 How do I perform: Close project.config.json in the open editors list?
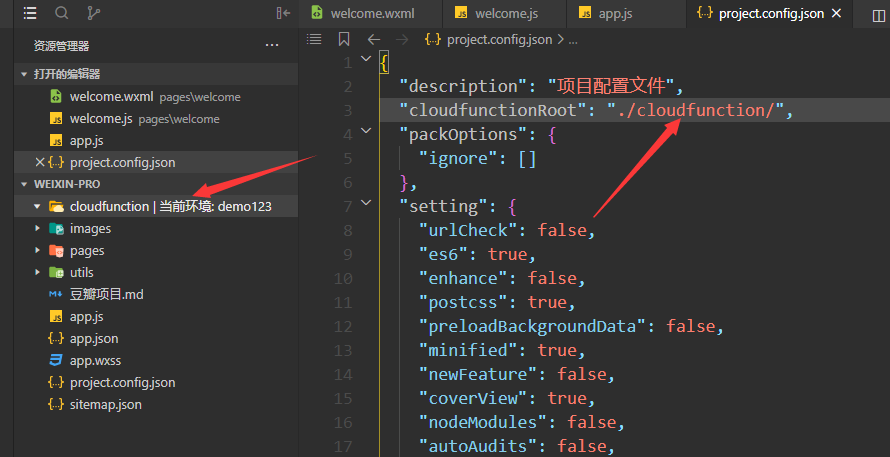[x=40, y=162]
